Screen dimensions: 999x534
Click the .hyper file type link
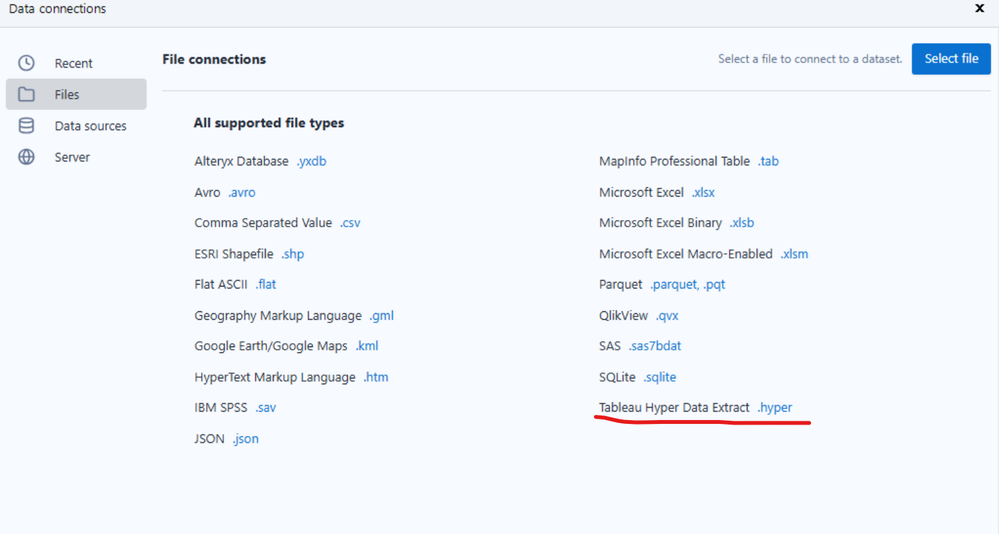[x=775, y=408]
